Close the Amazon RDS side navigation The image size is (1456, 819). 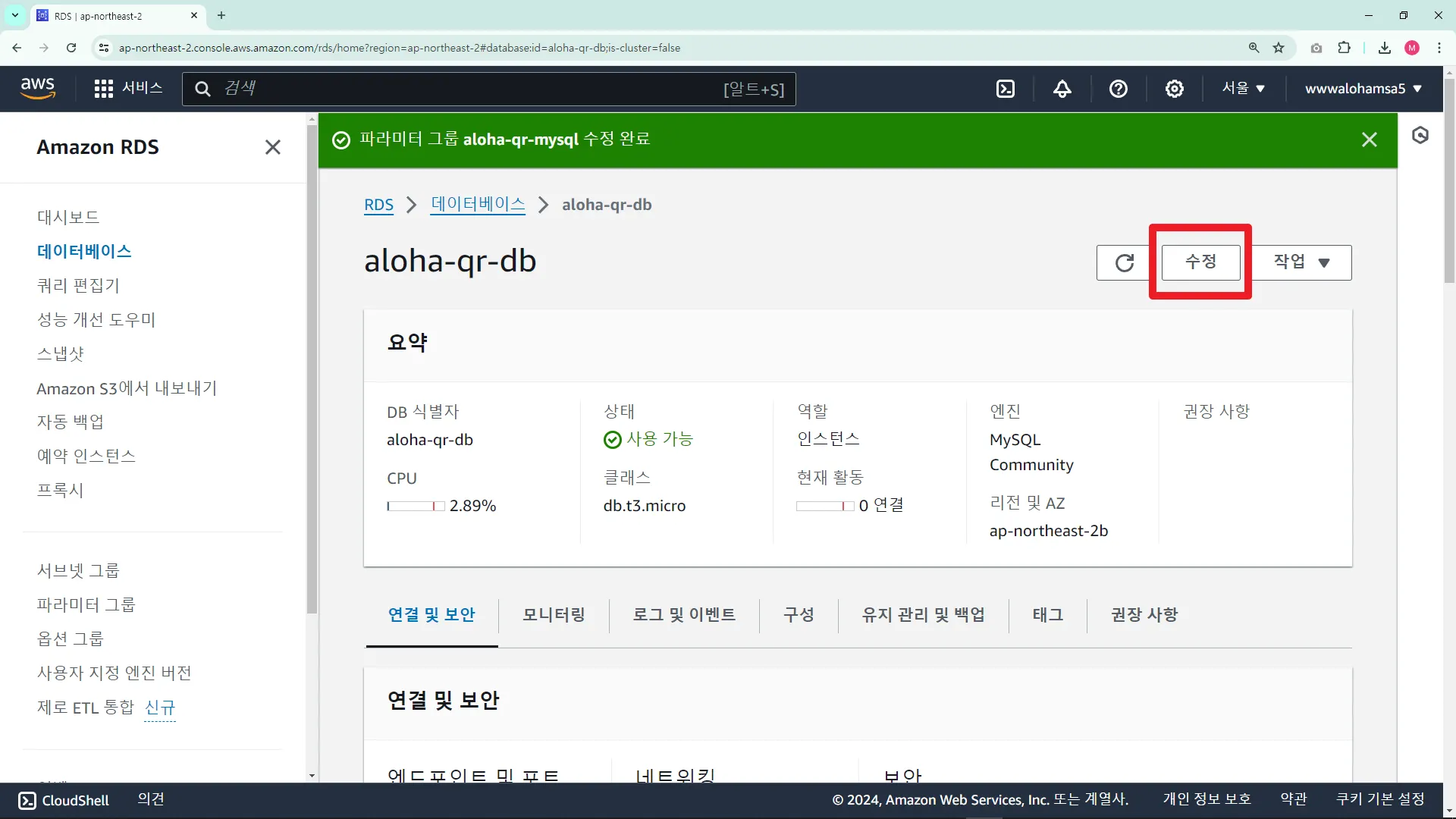point(272,147)
